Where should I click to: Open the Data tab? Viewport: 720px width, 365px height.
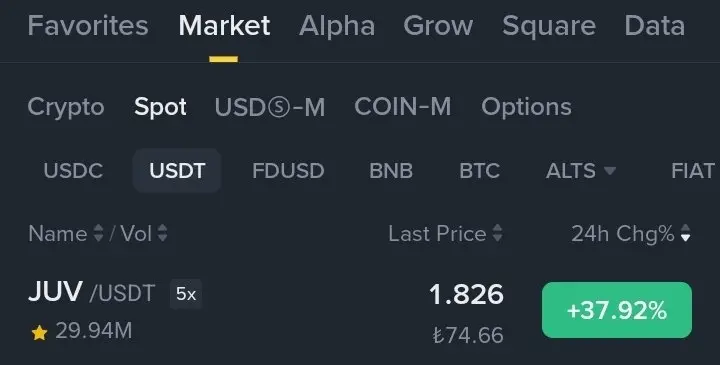654,25
